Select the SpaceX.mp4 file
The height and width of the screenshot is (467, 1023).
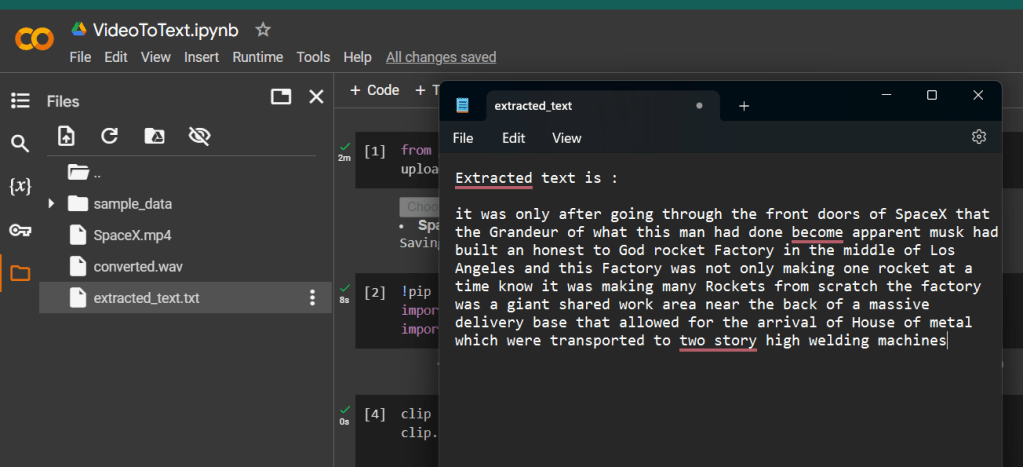125,236
